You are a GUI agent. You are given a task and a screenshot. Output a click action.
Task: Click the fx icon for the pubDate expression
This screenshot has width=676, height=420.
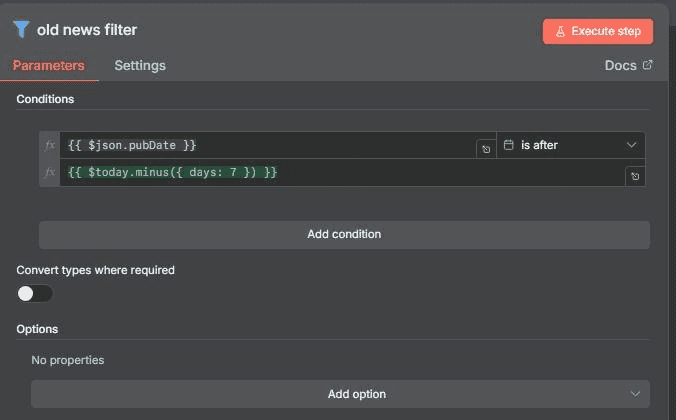pos(50,145)
